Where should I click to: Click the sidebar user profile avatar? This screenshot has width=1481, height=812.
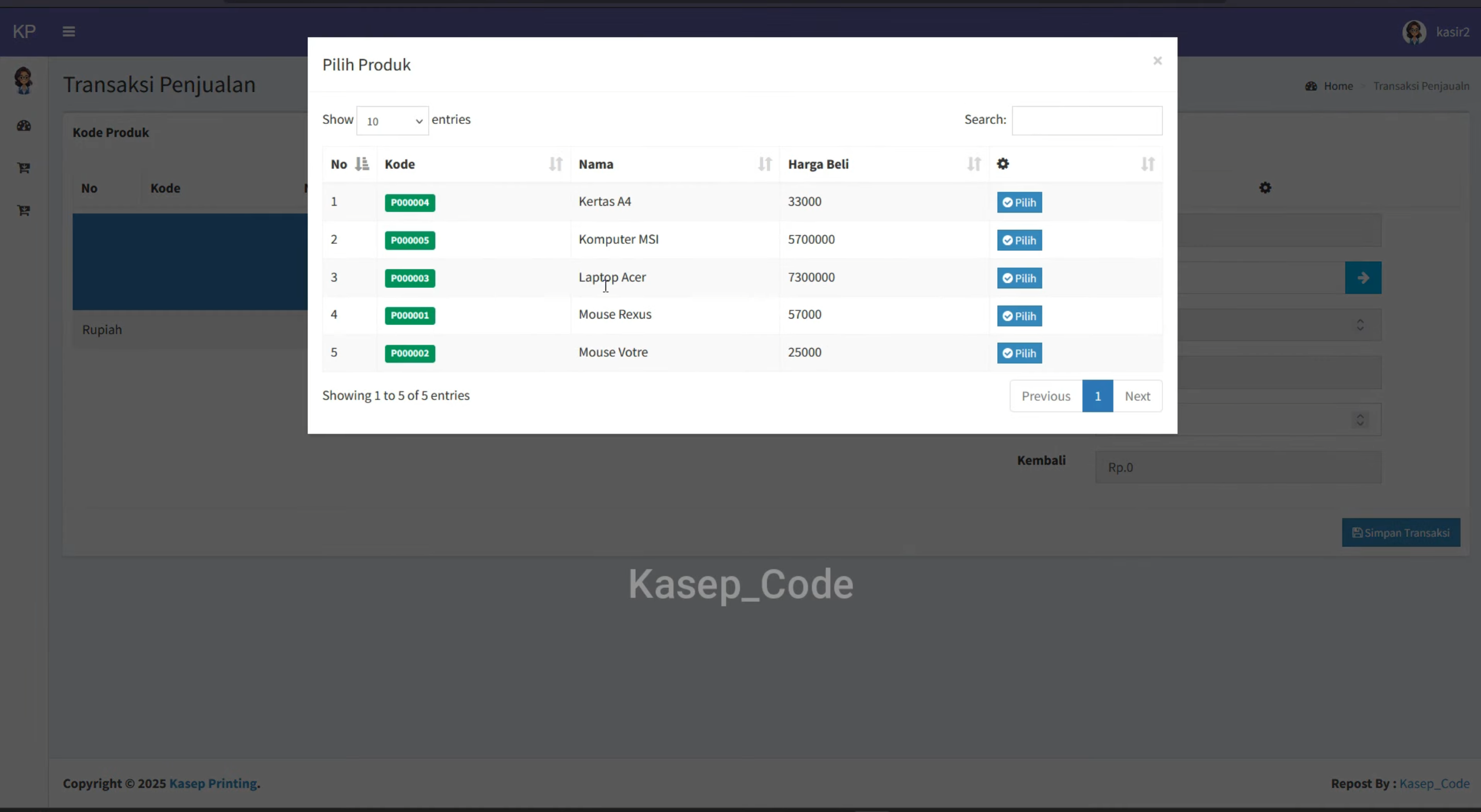coord(23,81)
